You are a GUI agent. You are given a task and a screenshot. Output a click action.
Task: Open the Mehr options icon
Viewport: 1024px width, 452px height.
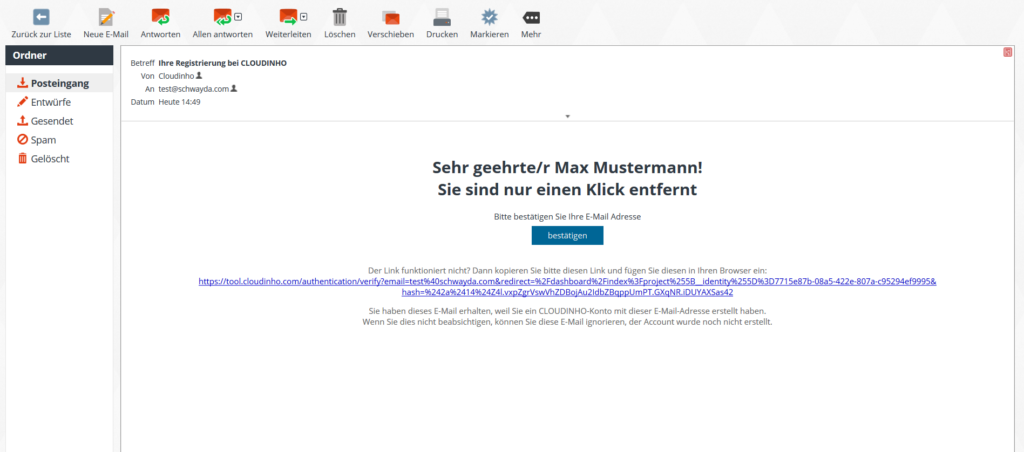pyautogui.click(x=531, y=18)
